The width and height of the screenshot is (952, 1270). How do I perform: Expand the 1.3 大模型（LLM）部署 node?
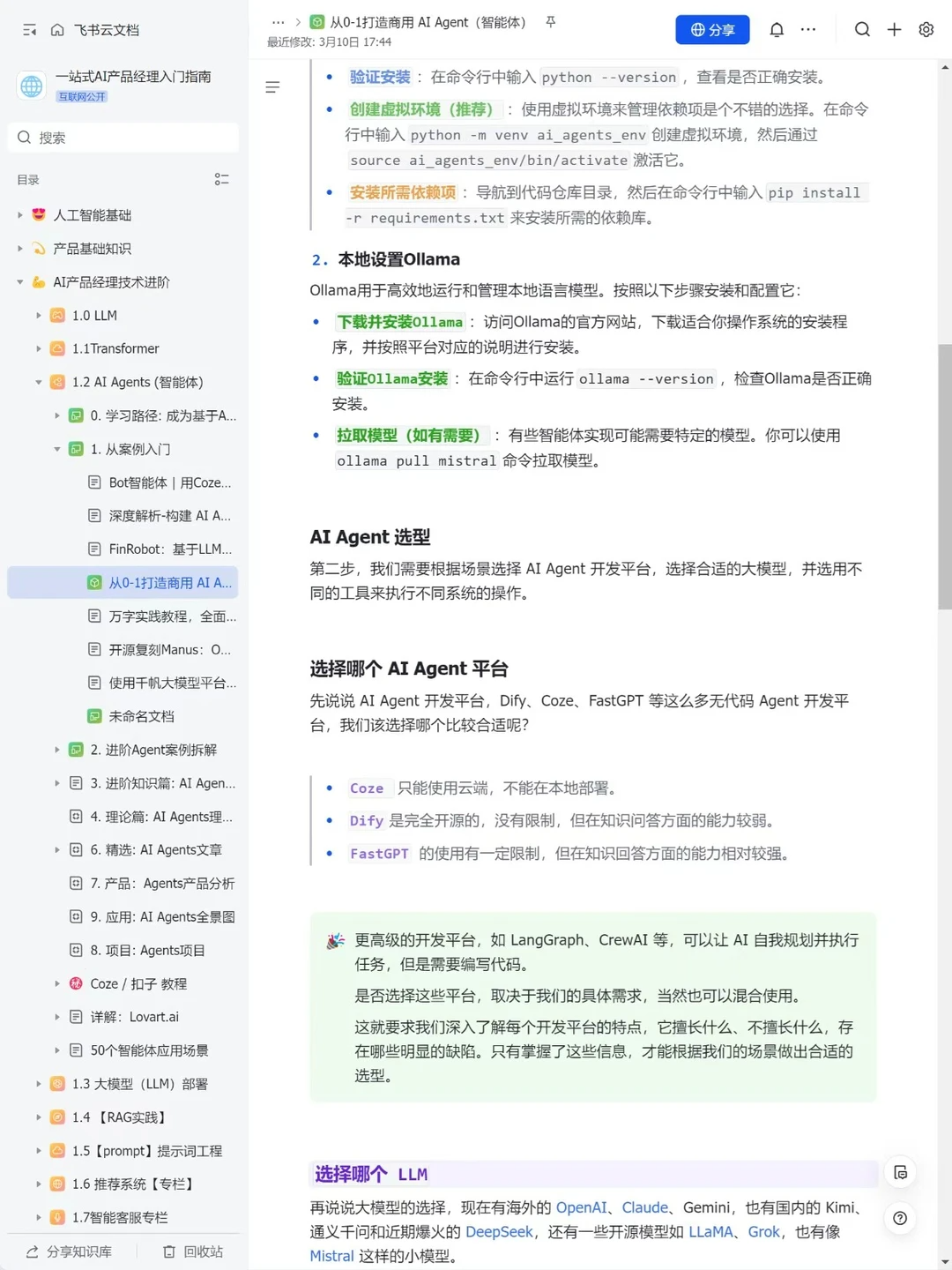coord(39,1084)
